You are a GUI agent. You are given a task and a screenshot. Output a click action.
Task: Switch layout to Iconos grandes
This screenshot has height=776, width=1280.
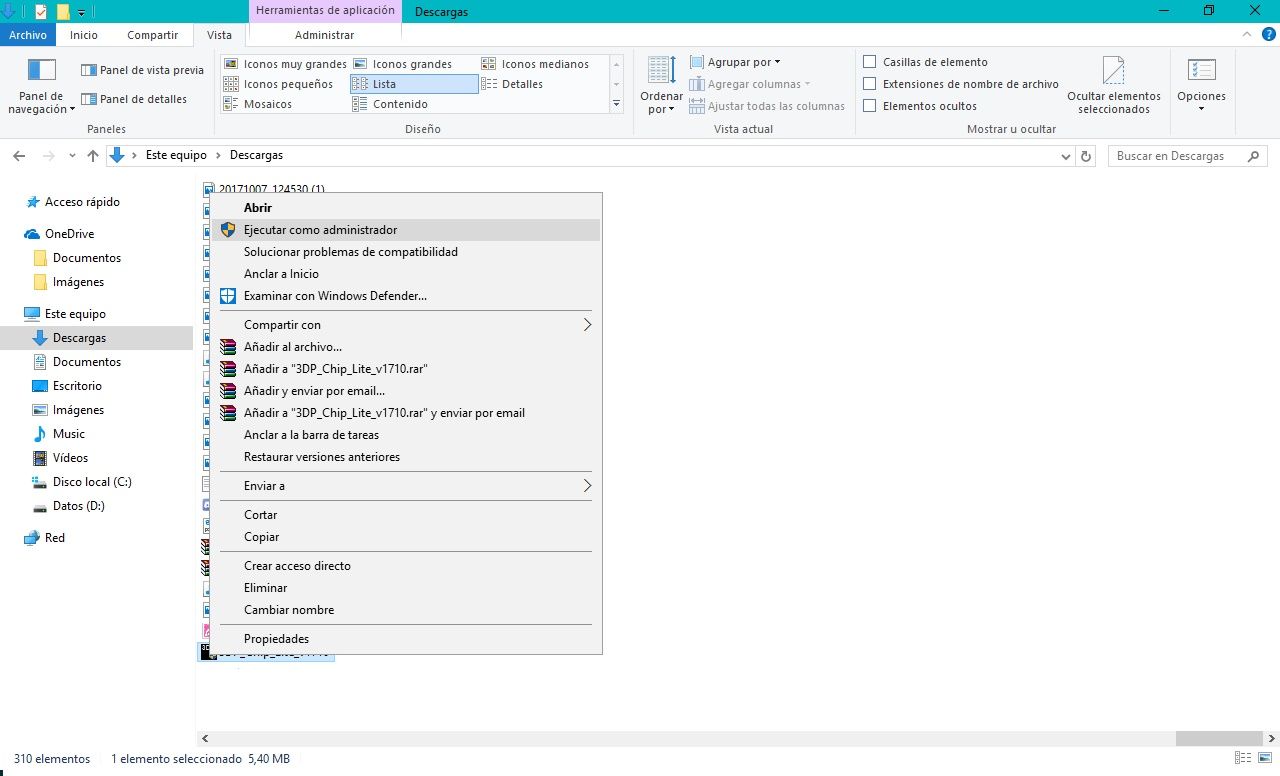point(413,64)
